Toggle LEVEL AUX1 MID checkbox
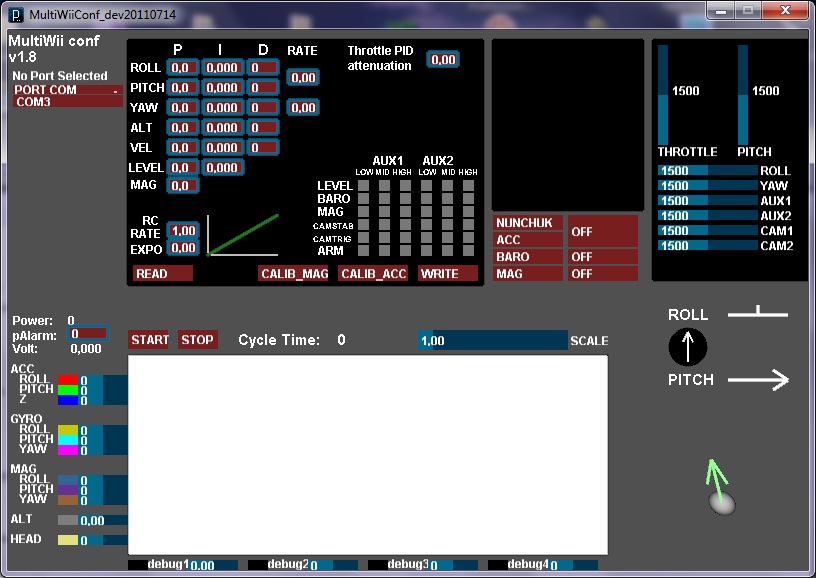 click(x=384, y=185)
